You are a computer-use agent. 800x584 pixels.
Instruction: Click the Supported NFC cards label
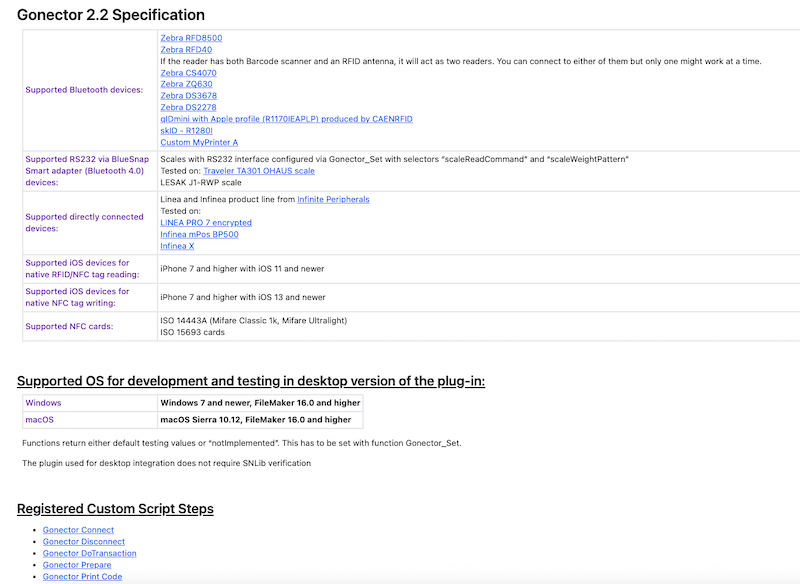[x=69, y=326]
